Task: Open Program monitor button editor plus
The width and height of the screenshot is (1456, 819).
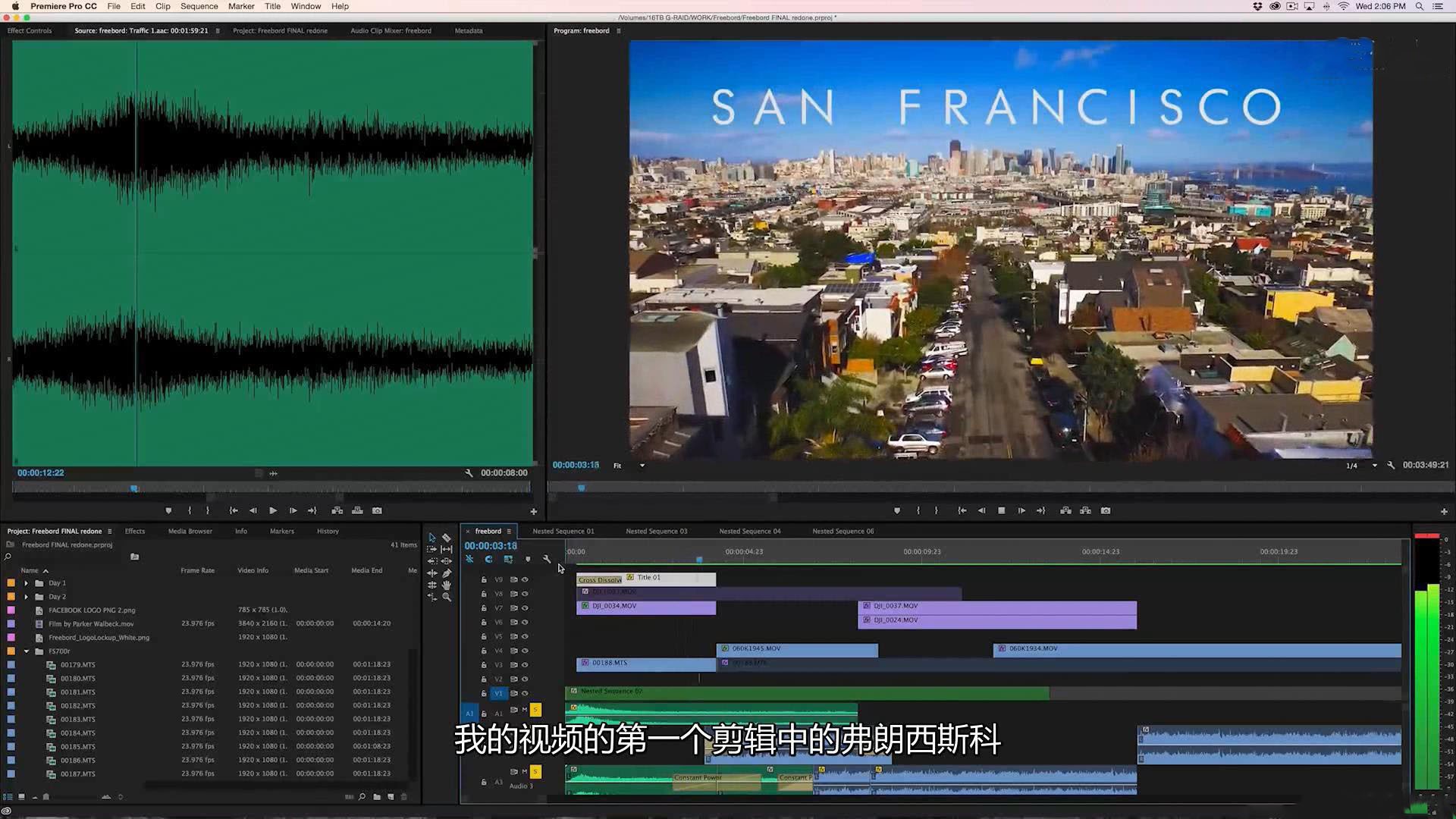Action: 1444,511
